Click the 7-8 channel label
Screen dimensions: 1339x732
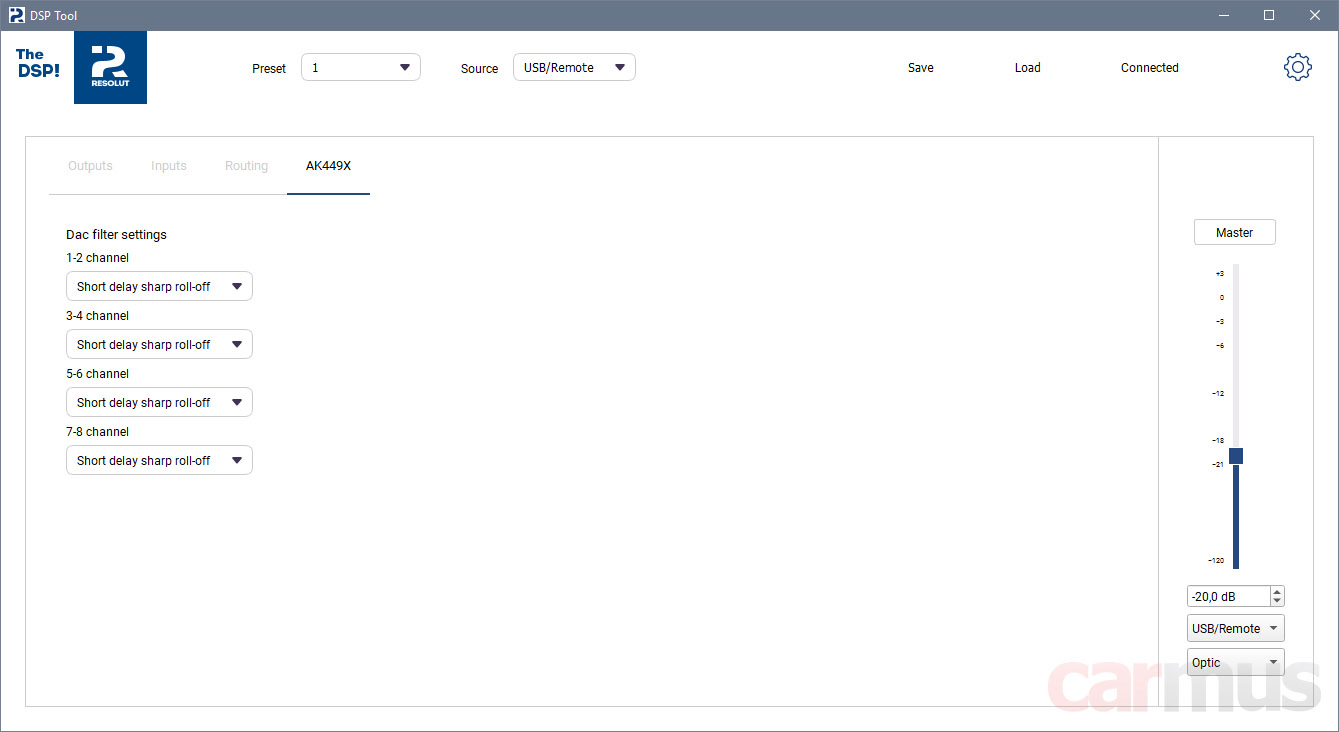coord(97,432)
